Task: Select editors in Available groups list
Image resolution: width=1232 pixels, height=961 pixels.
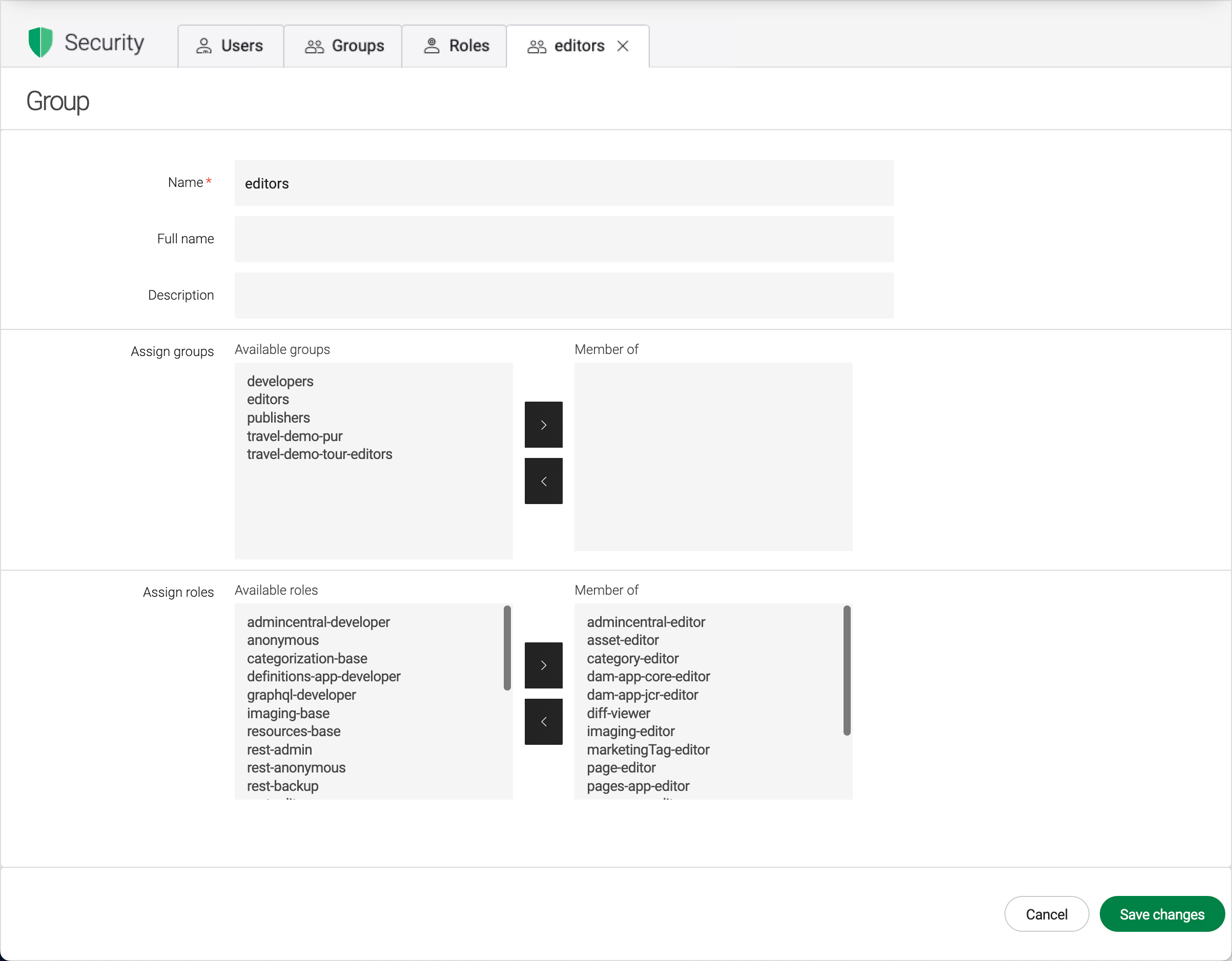Action: tap(268, 399)
